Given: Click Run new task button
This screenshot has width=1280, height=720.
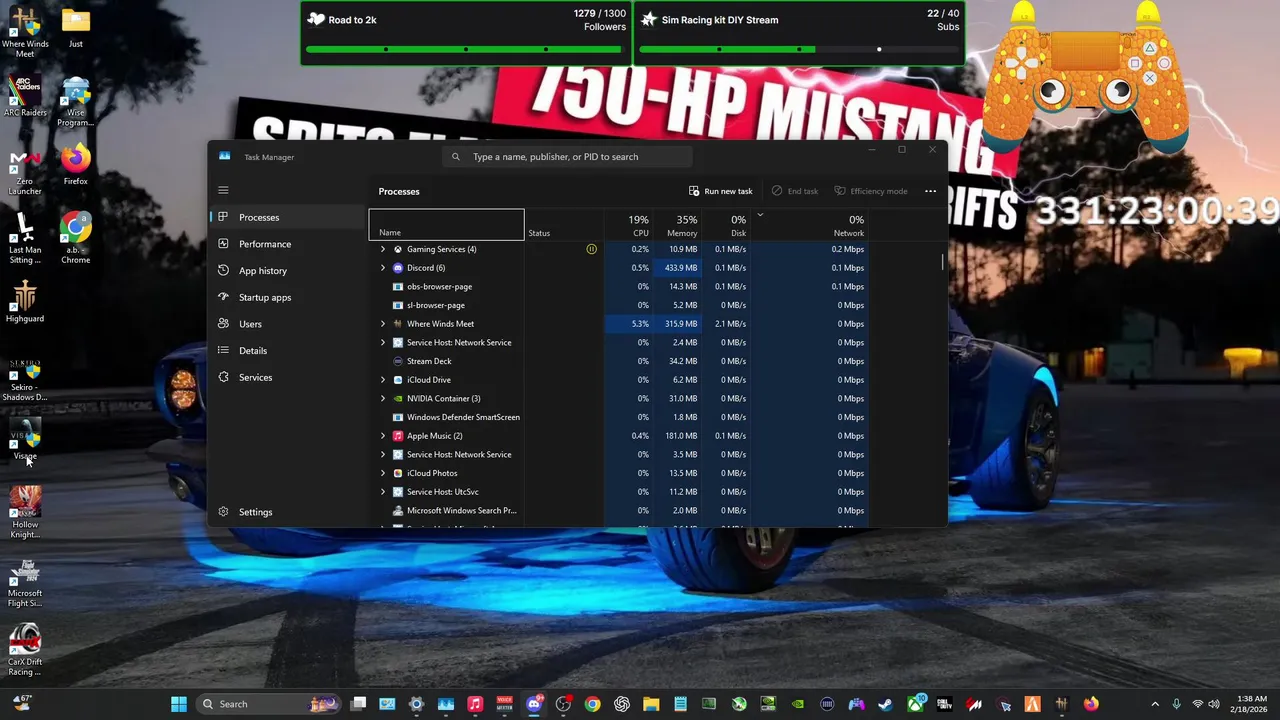Looking at the screenshot, I should [721, 191].
